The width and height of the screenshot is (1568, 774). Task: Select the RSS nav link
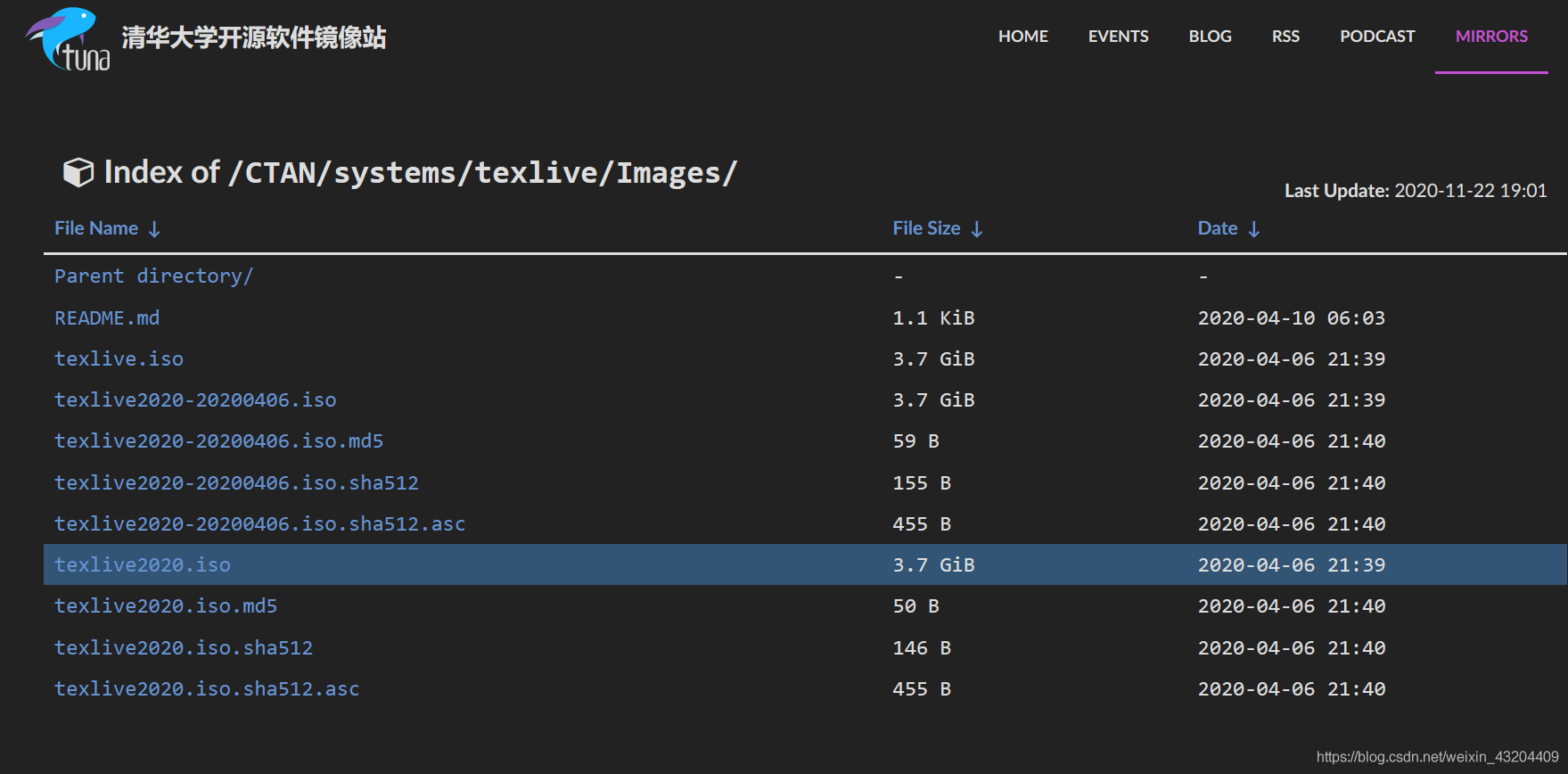(x=1285, y=37)
